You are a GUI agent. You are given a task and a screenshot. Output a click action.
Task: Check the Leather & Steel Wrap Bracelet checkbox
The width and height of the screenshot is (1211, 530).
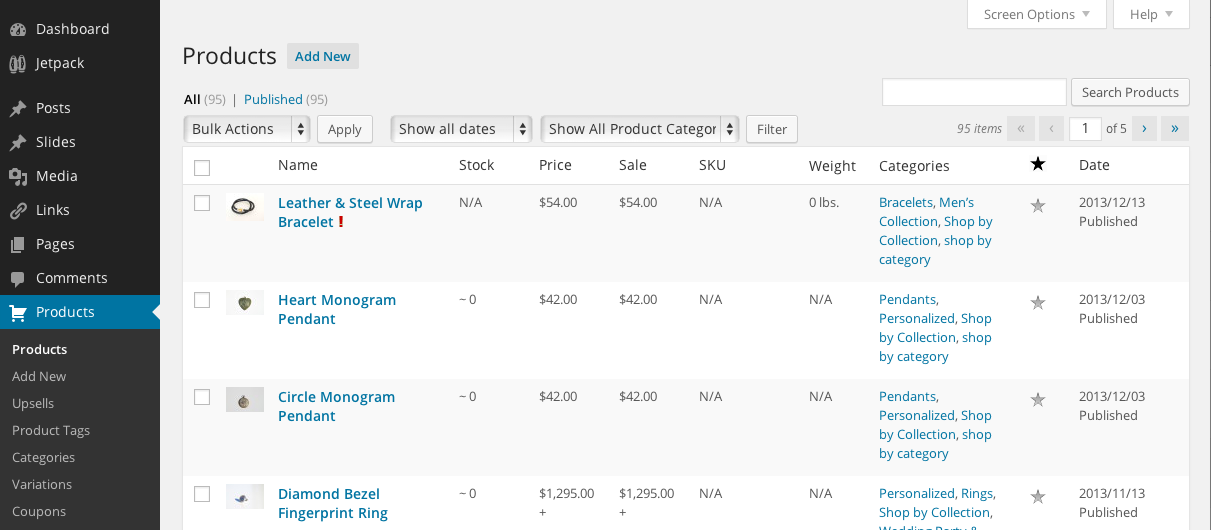pos(202,203)
